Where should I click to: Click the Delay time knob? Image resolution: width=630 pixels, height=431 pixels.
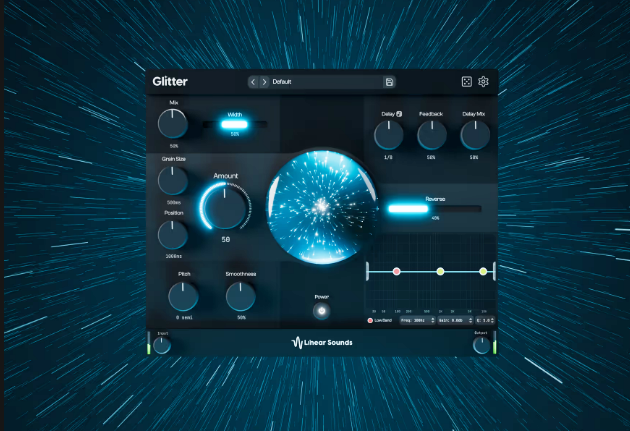tap(389, 135)
